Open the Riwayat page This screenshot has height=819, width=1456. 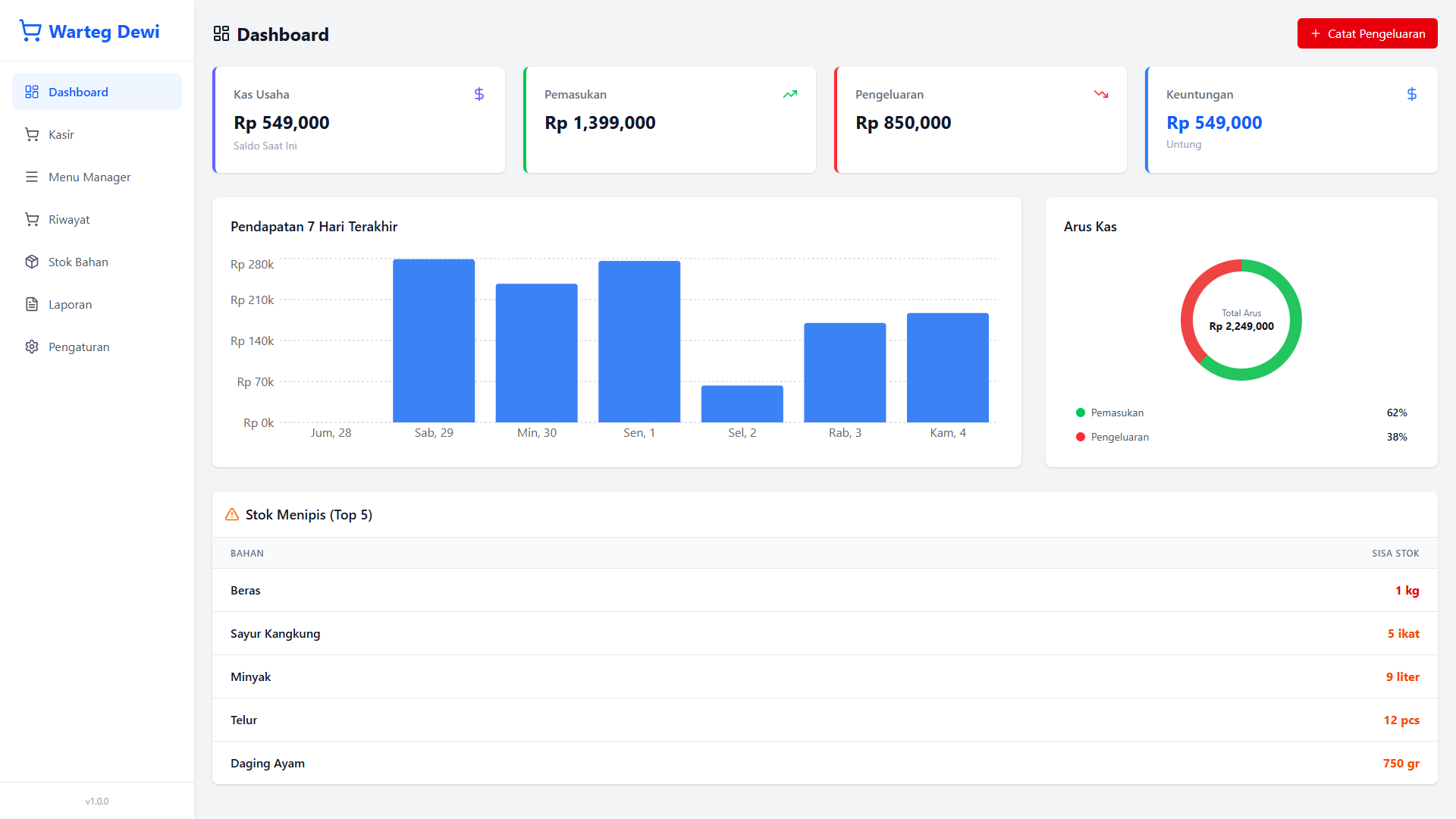pyautogui.click(x=97, y=219)
